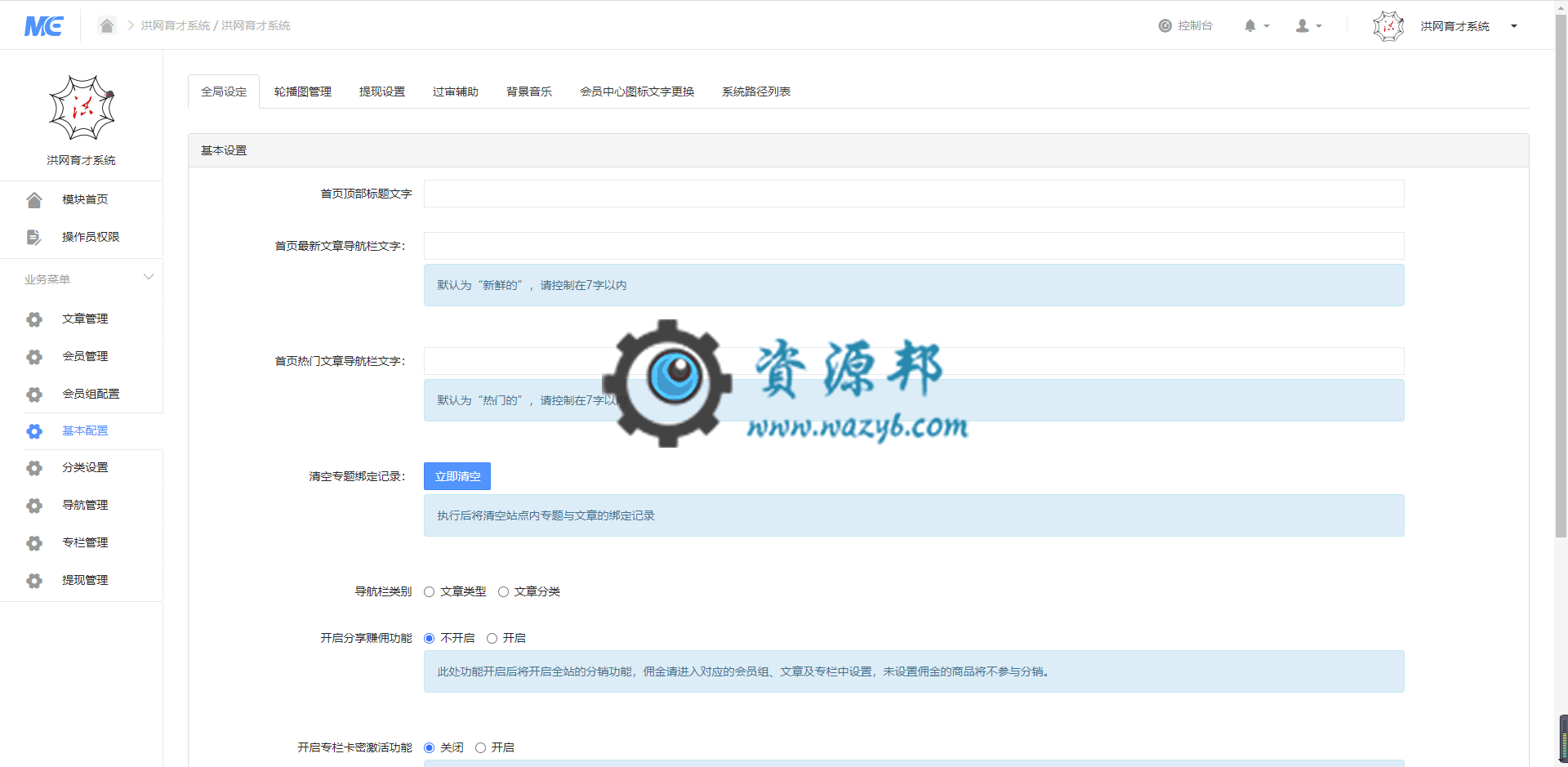
Task: Select 关闭 for 专栏卡密激活功能
Action: pyautogui.click(x=429, y=747)
